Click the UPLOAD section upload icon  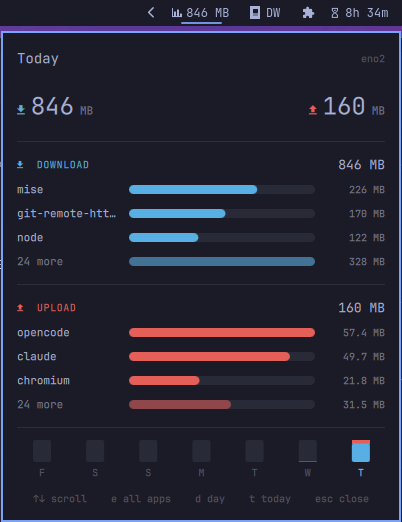[x=20, y=308]
